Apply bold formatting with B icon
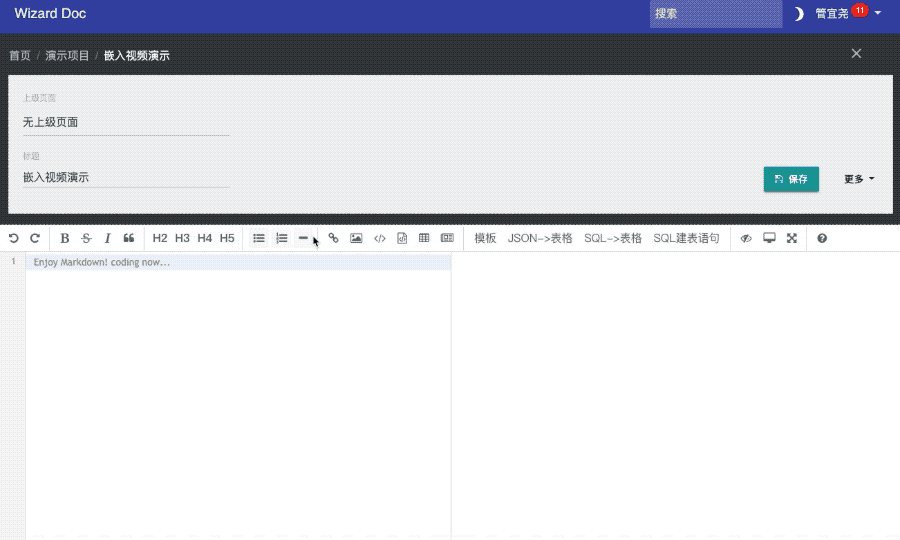The width and height of the screenshot is (900, 540). point(65,238)
